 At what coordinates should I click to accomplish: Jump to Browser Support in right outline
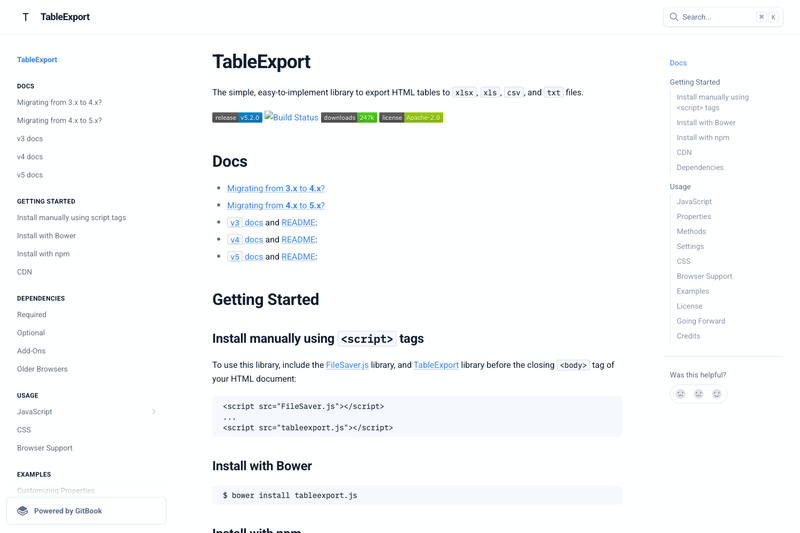(x=704, y=276)
